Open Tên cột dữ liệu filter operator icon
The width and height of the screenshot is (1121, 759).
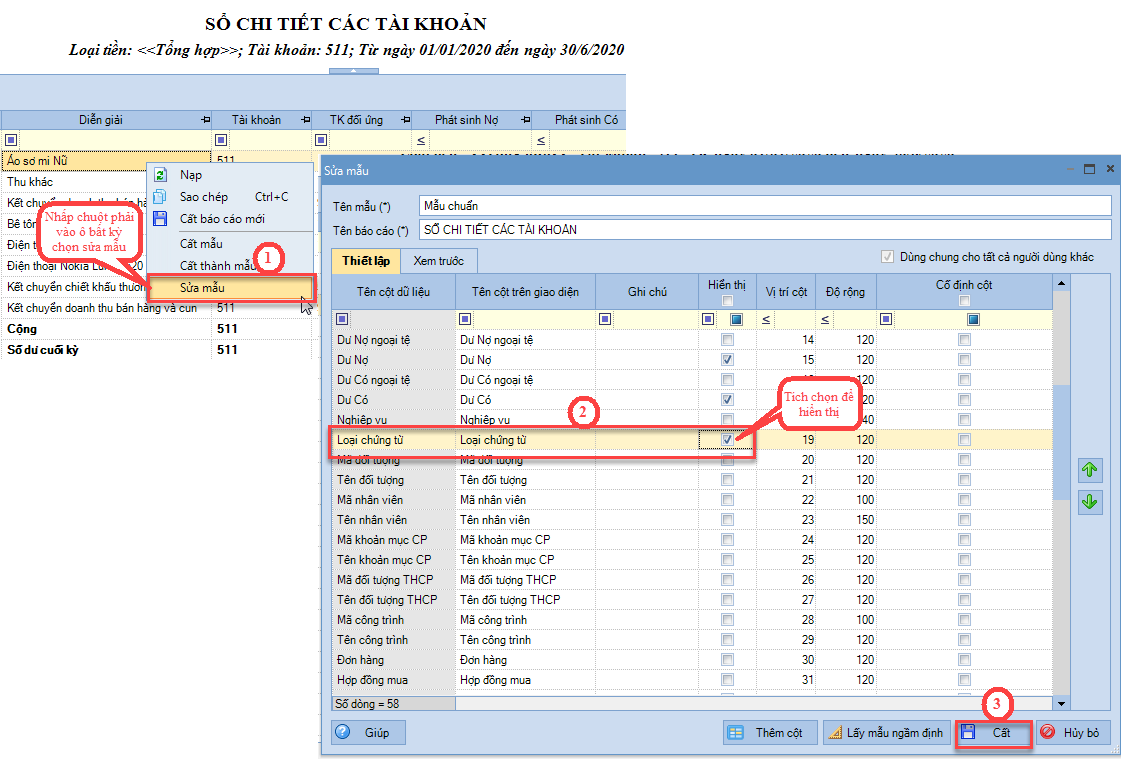point(342,319)
